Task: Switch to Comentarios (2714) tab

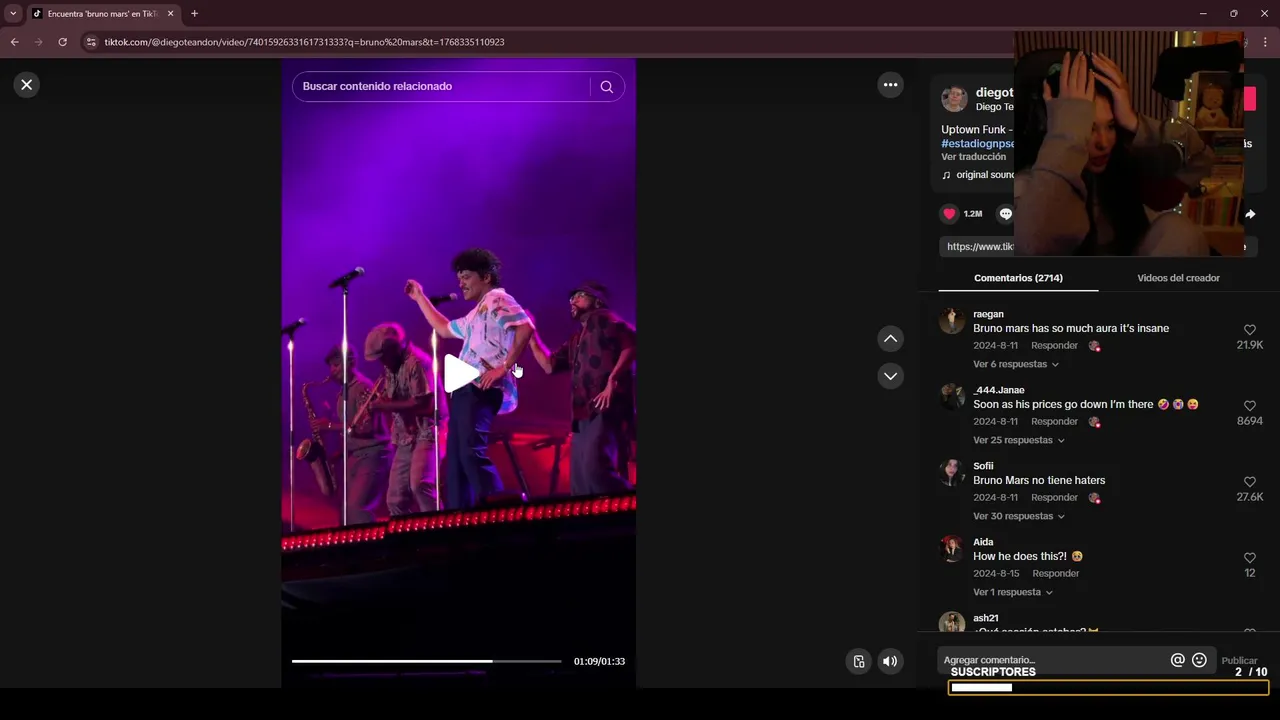Action: (1018, 278)
